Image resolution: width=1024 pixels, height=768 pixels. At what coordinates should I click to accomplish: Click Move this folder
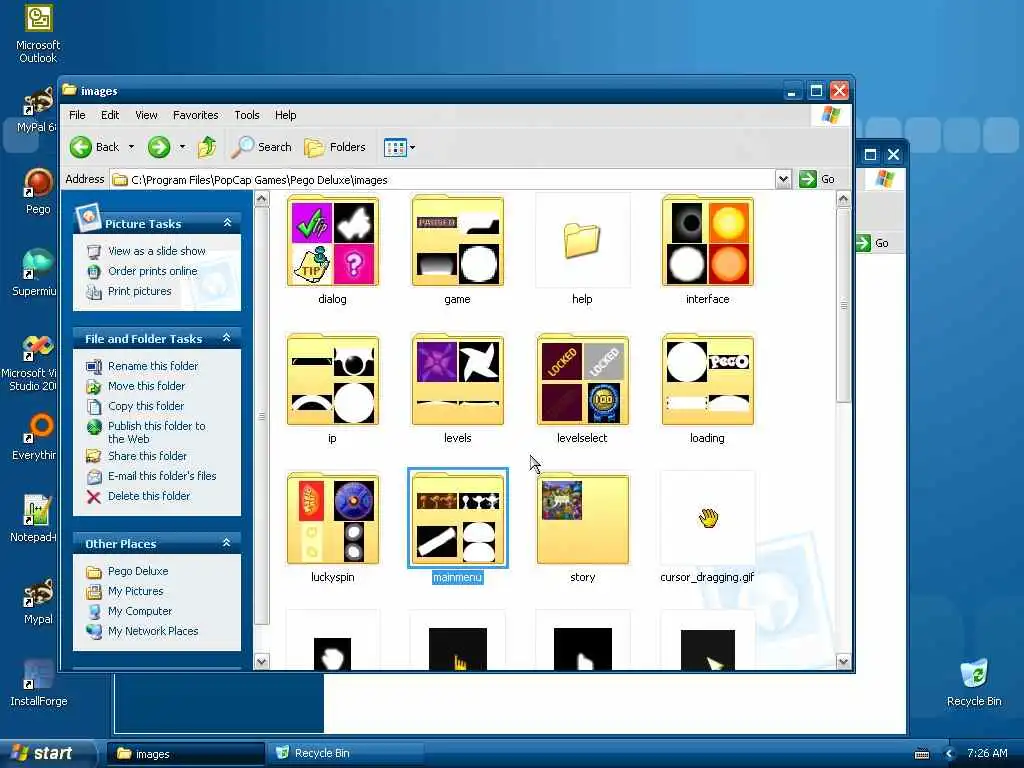[x=146, y=386]
